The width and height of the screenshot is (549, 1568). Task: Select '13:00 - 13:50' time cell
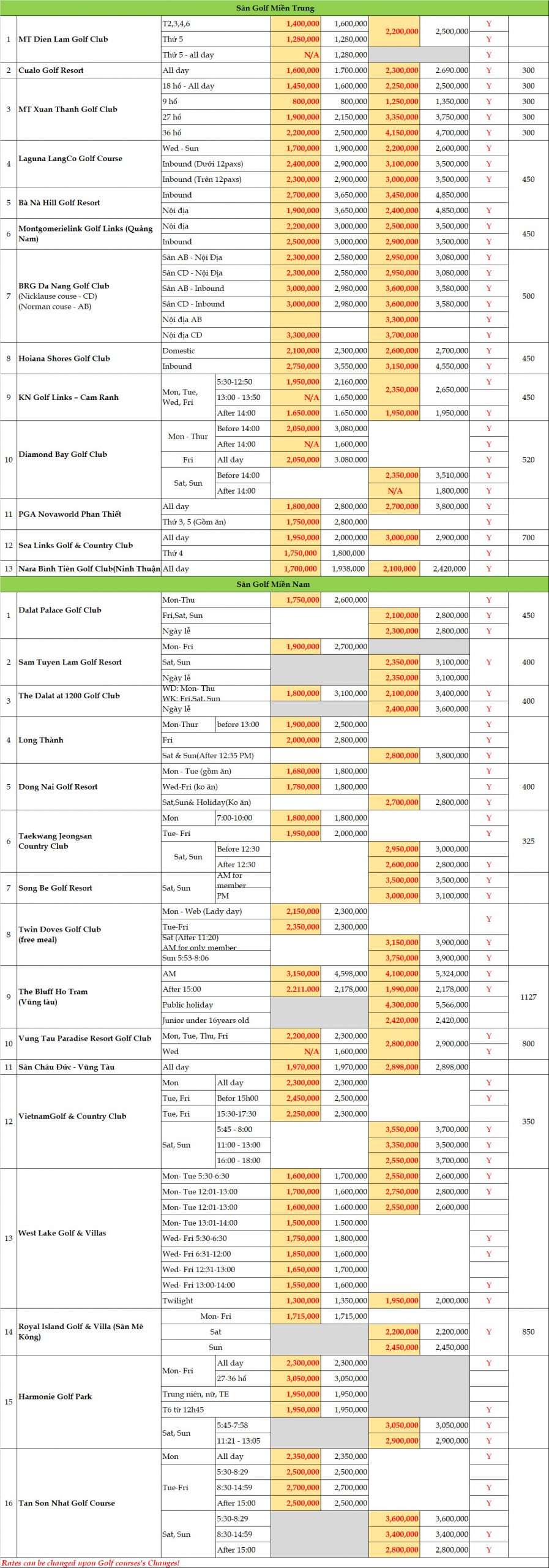(x=243, y=397)
